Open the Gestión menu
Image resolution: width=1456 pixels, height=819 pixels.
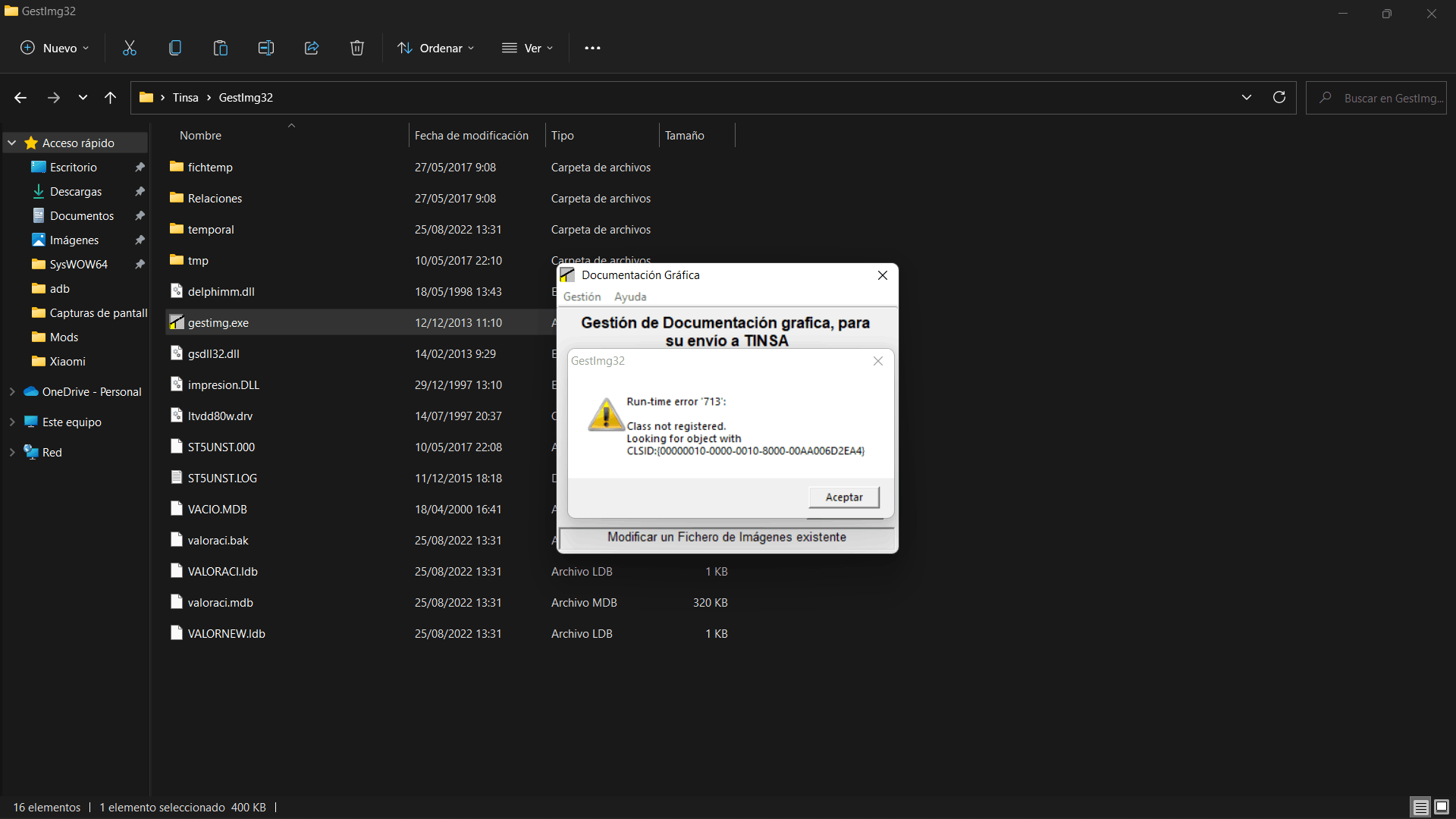click(582, 297)
